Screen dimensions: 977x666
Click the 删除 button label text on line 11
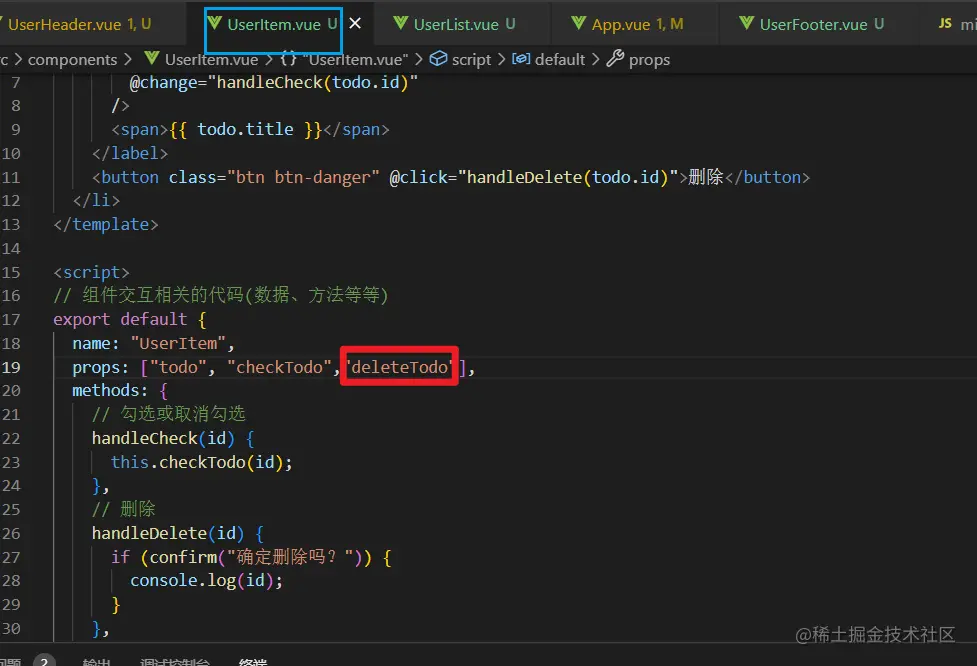pos(705,177)
